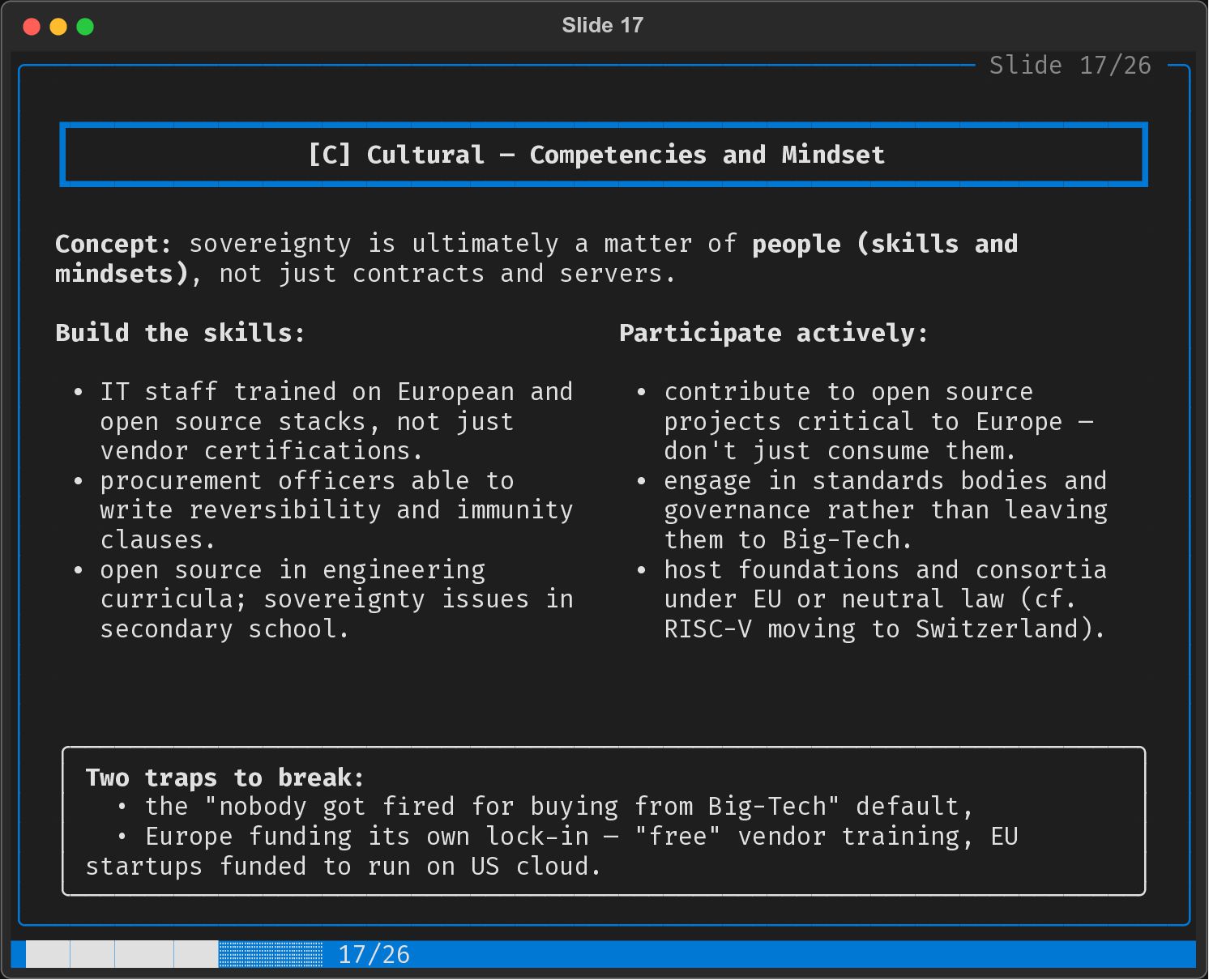
Task: Click the dotted unfilled progress bar section
Action: click(x=271, y=954)
